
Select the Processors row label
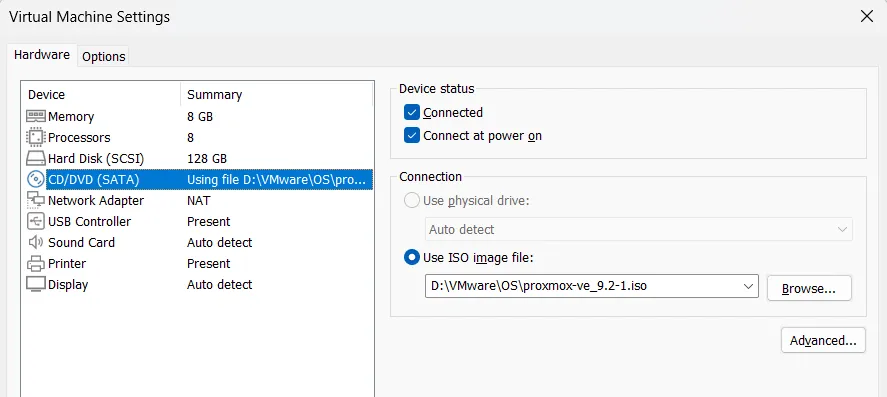[x=79, y=137]
